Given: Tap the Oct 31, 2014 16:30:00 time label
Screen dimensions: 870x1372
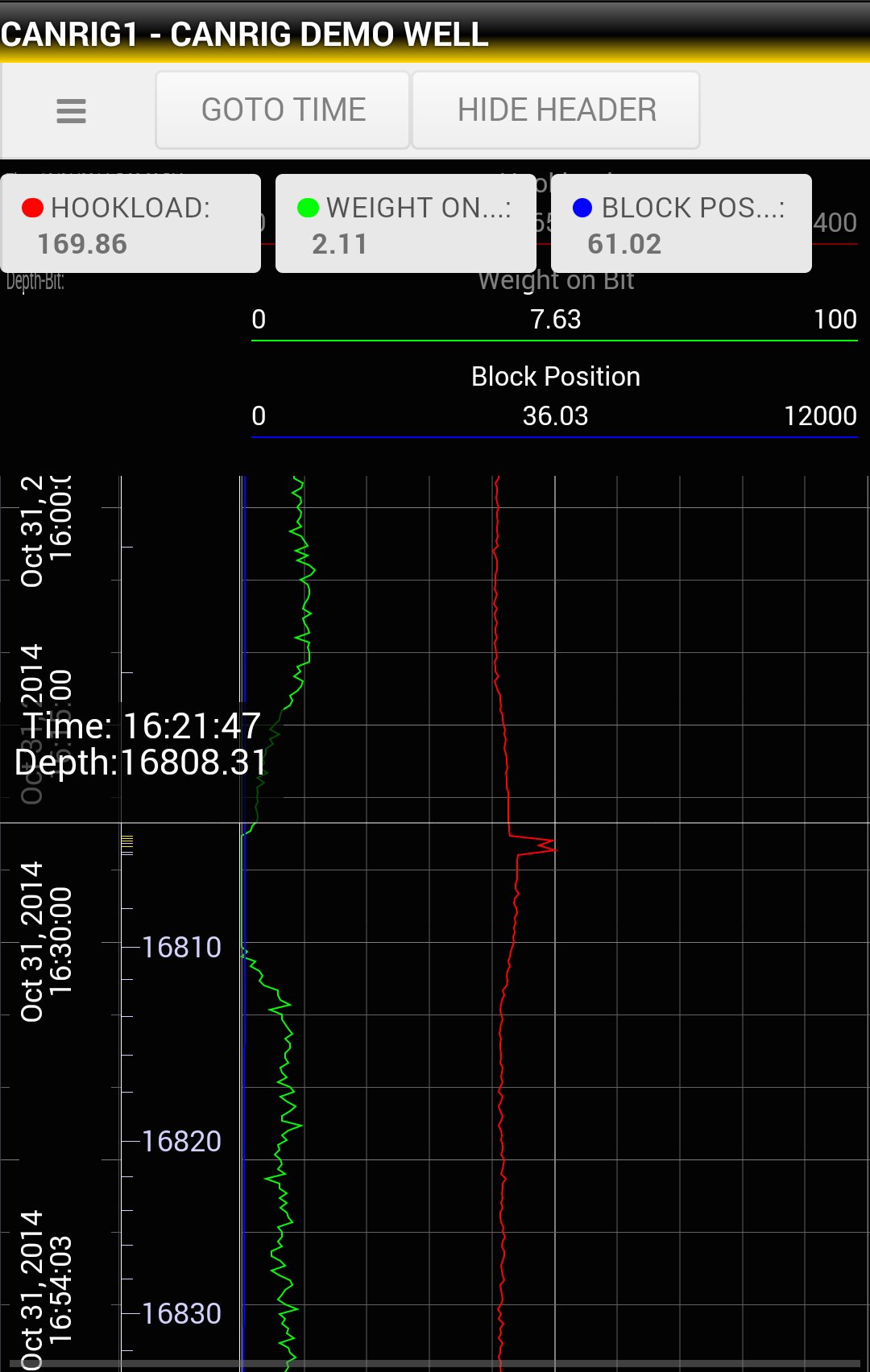Looking at the screenshot, I should 46,941.
